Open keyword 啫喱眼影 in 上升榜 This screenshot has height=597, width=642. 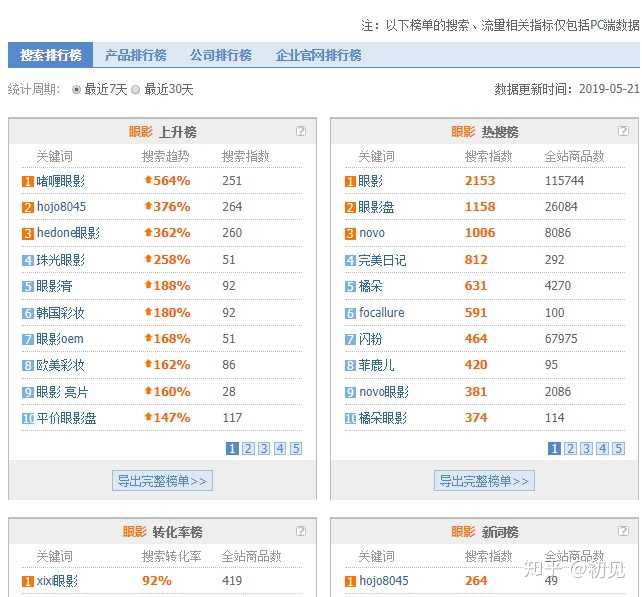61,181
